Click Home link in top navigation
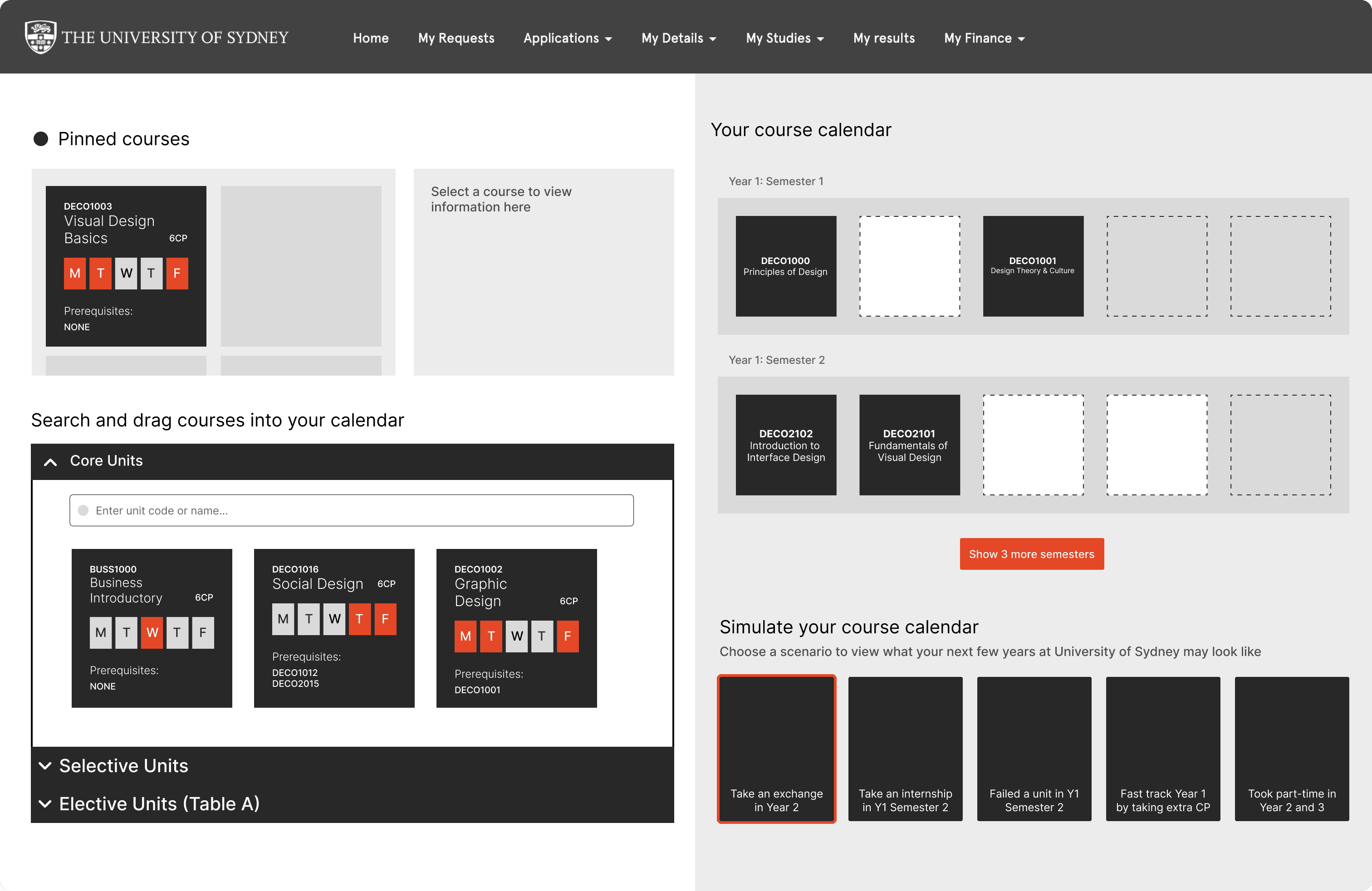The height and width of the screenshot is (891, 1372). click(x=371, y=39)
